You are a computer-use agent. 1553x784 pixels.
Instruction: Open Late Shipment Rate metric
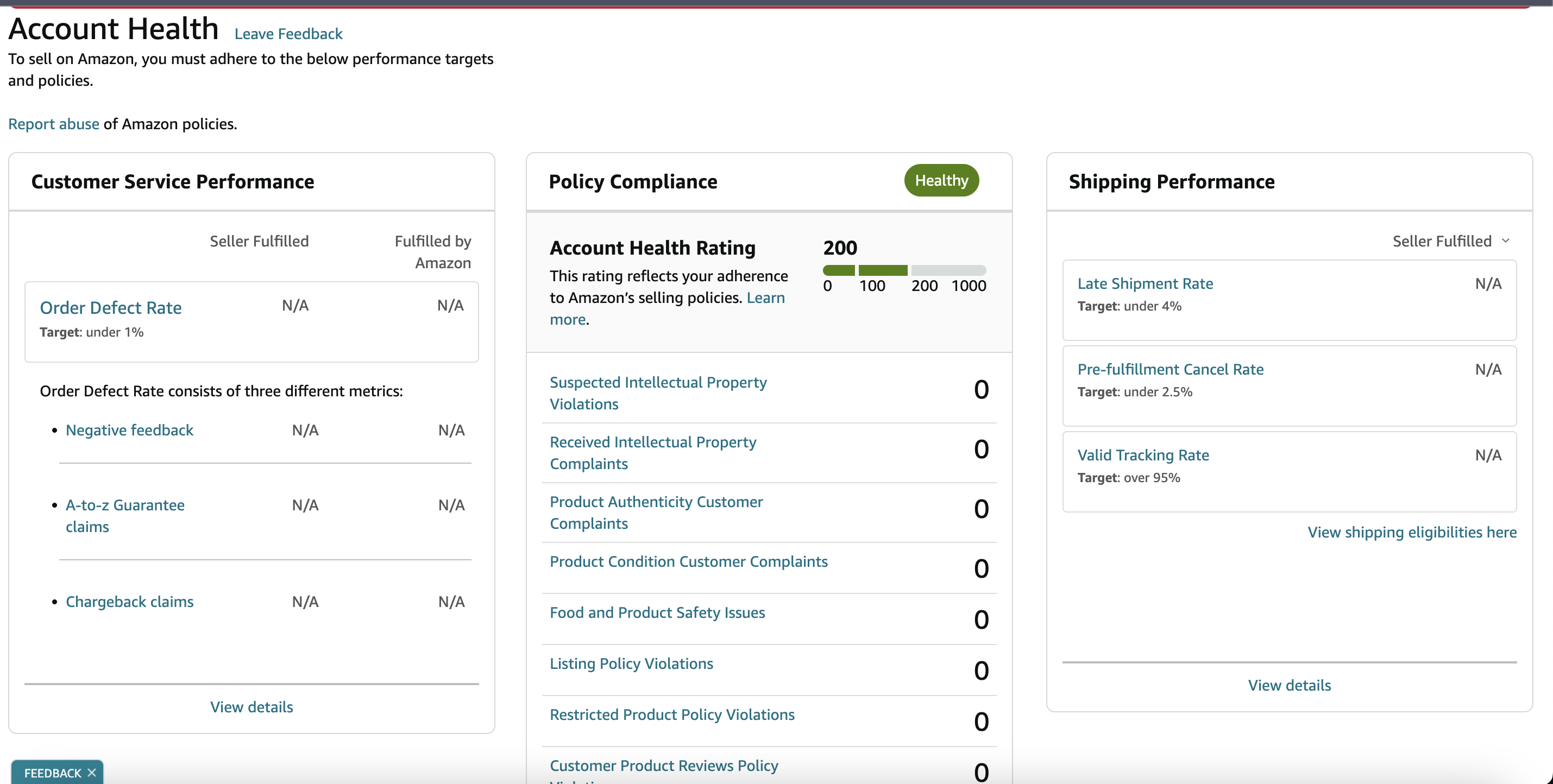point(1145,283)
